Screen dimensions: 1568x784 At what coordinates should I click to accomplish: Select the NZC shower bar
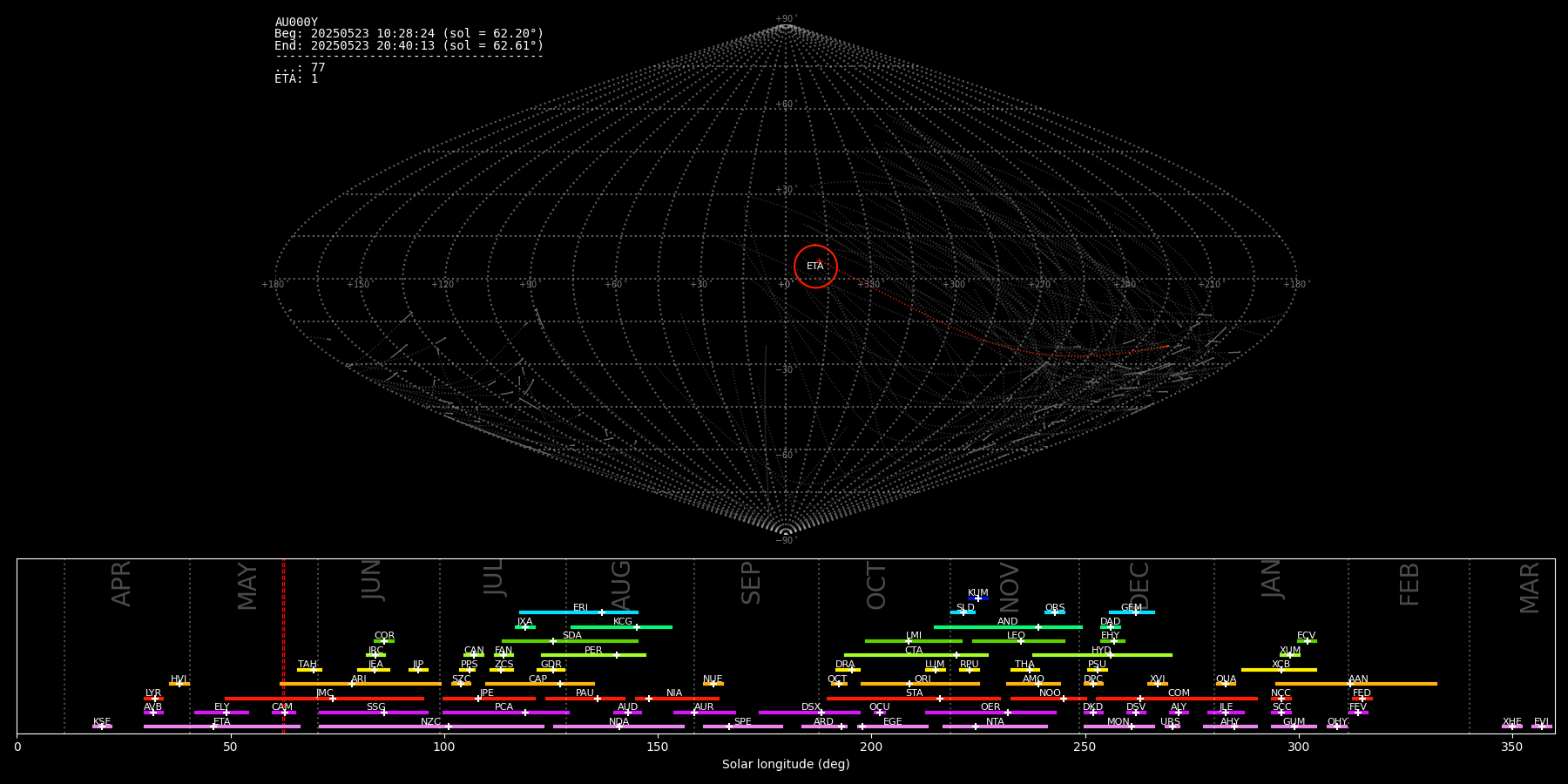point(431,727)
